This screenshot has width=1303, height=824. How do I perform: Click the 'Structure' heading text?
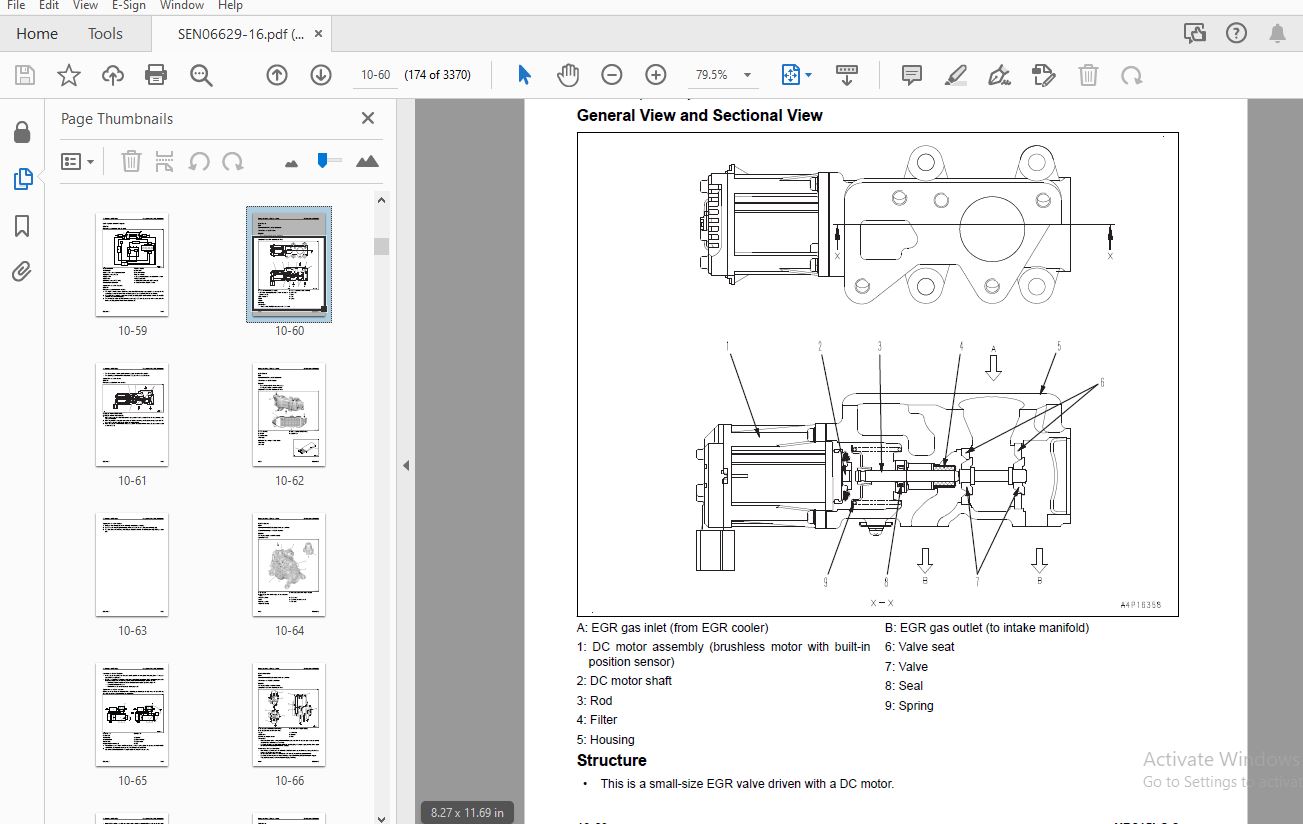[x=611, y=760]
